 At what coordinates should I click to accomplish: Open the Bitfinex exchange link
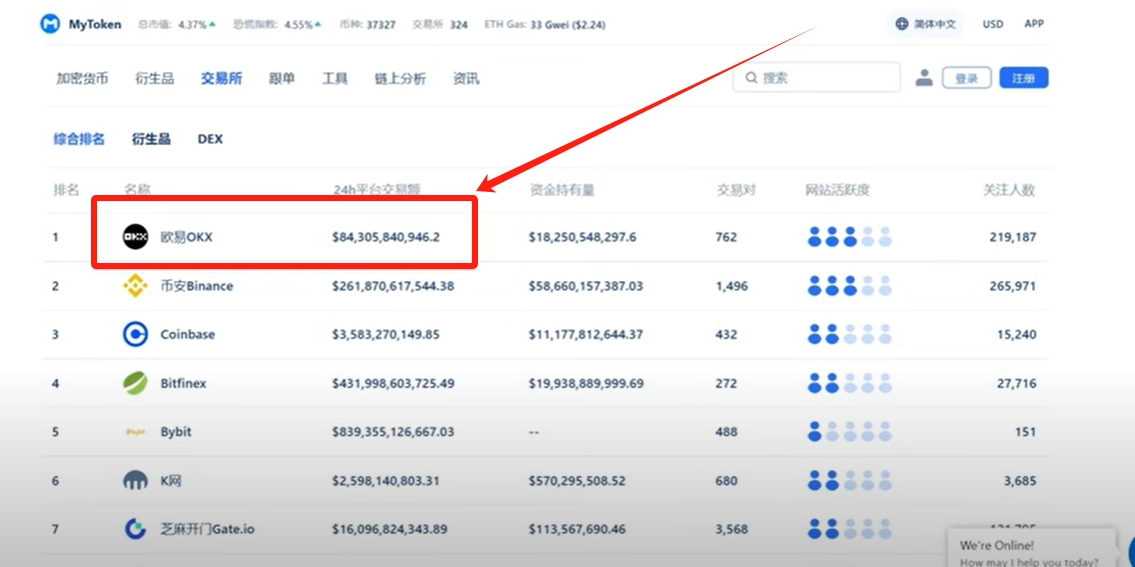pyautogui.click(x=183, y=383)
